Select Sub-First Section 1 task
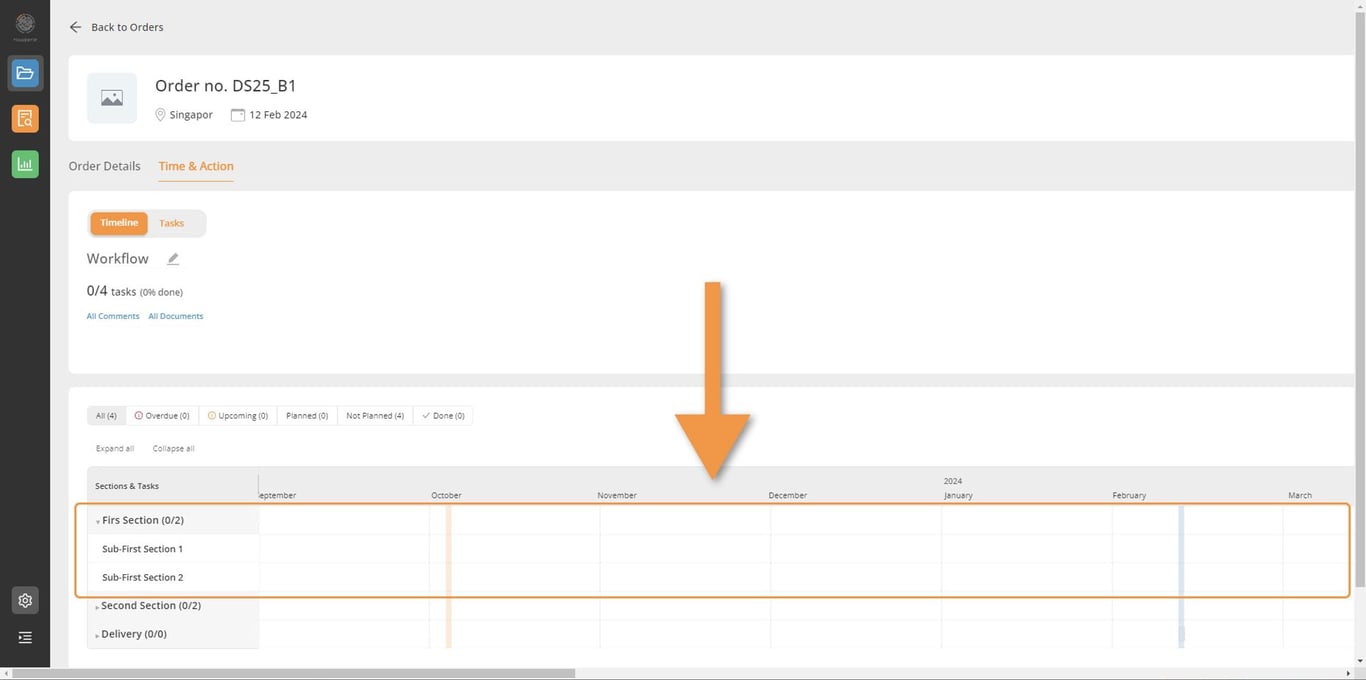The image size is (1366, 680). pyautogui.click(x=142, y=549)
